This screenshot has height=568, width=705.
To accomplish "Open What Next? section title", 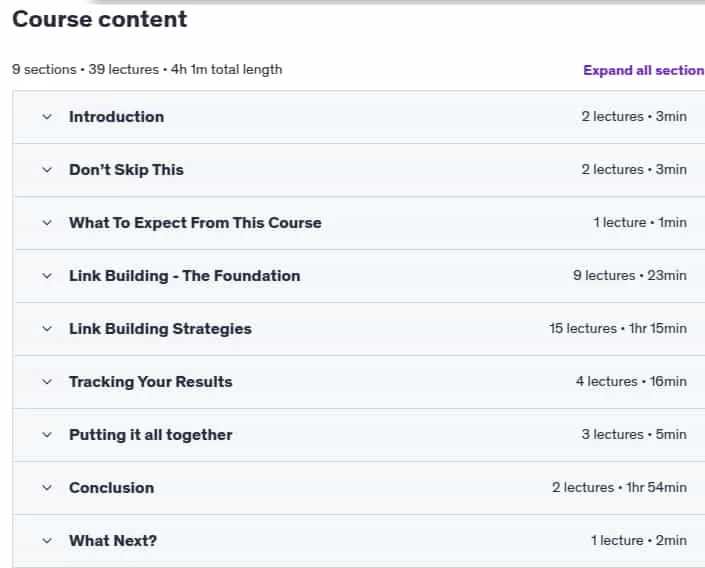I will (113, 541).
